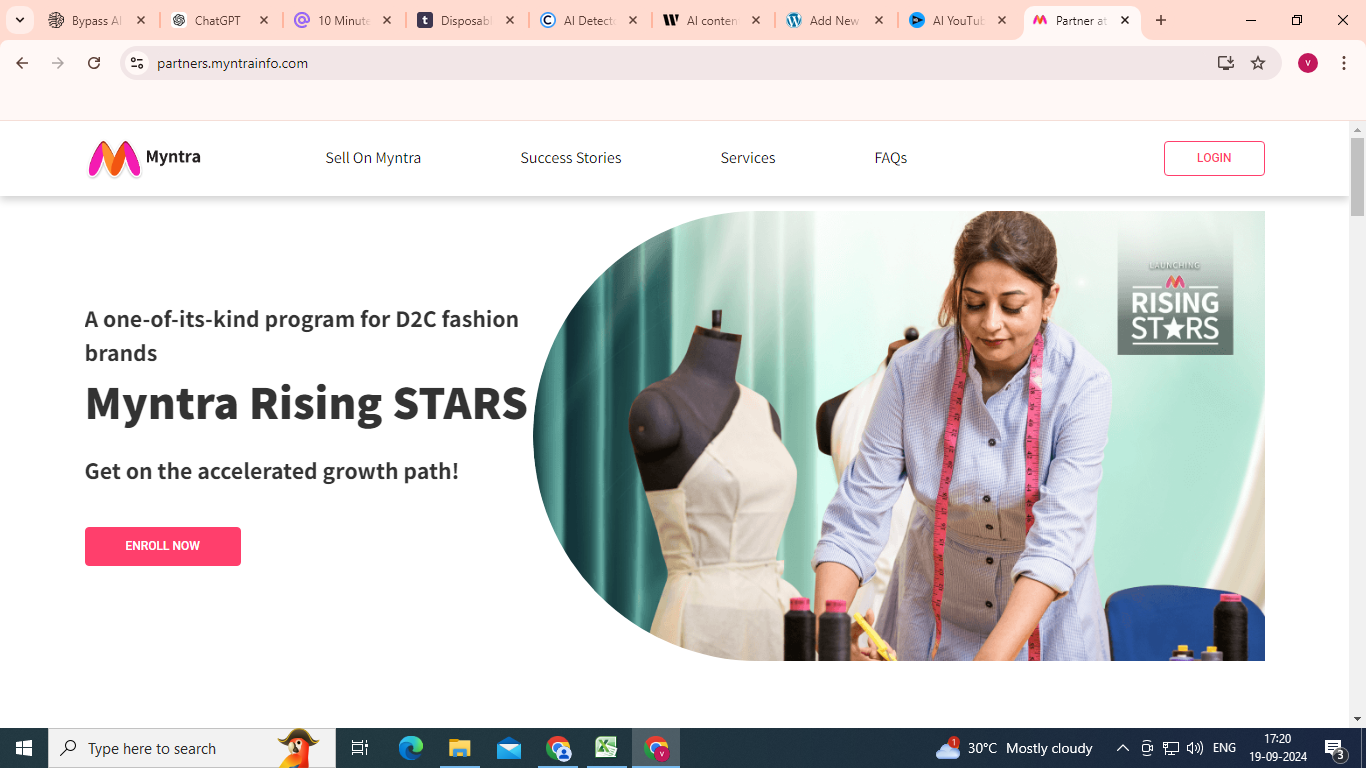Switch to the Add New WordPress tab
Image resolution: width=1366 pixels, height=768 pixels.
coord(835,20)
